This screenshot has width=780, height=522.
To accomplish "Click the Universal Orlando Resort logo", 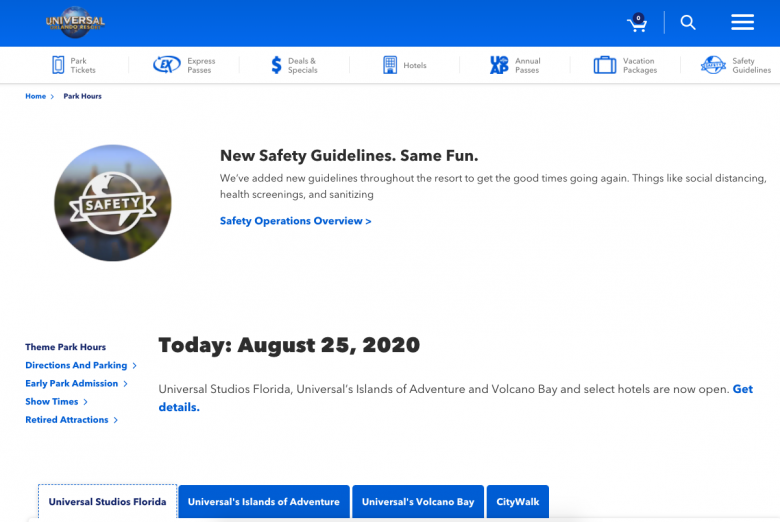I will pos(75,22).
